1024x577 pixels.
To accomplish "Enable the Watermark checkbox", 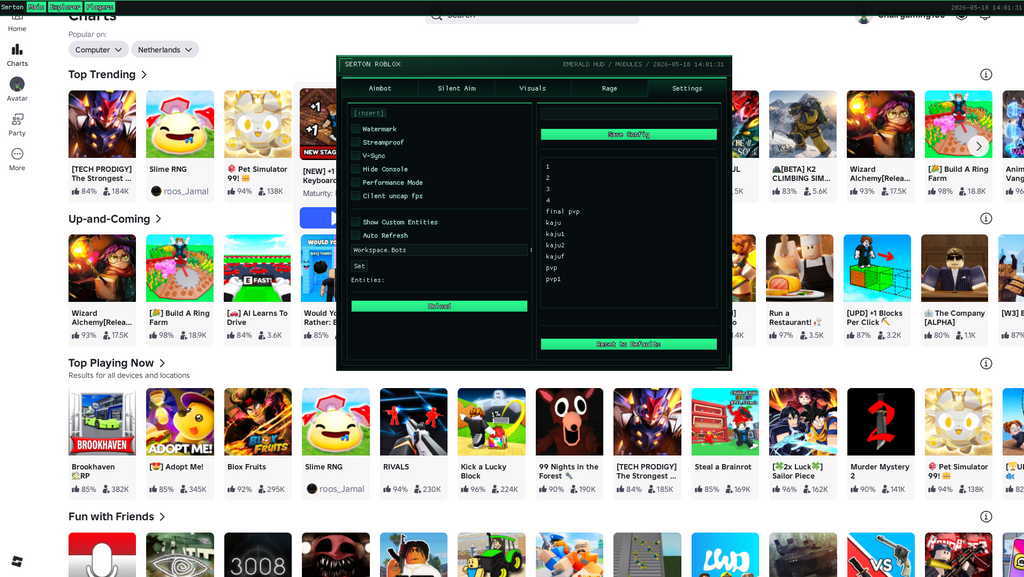I will (356, 129).
